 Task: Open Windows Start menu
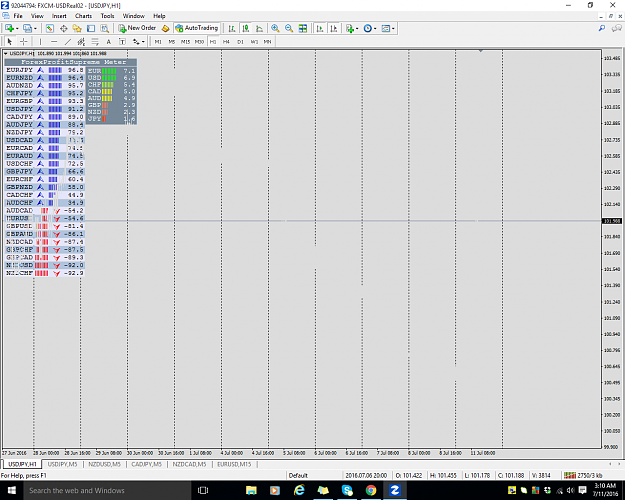[11, 490]
